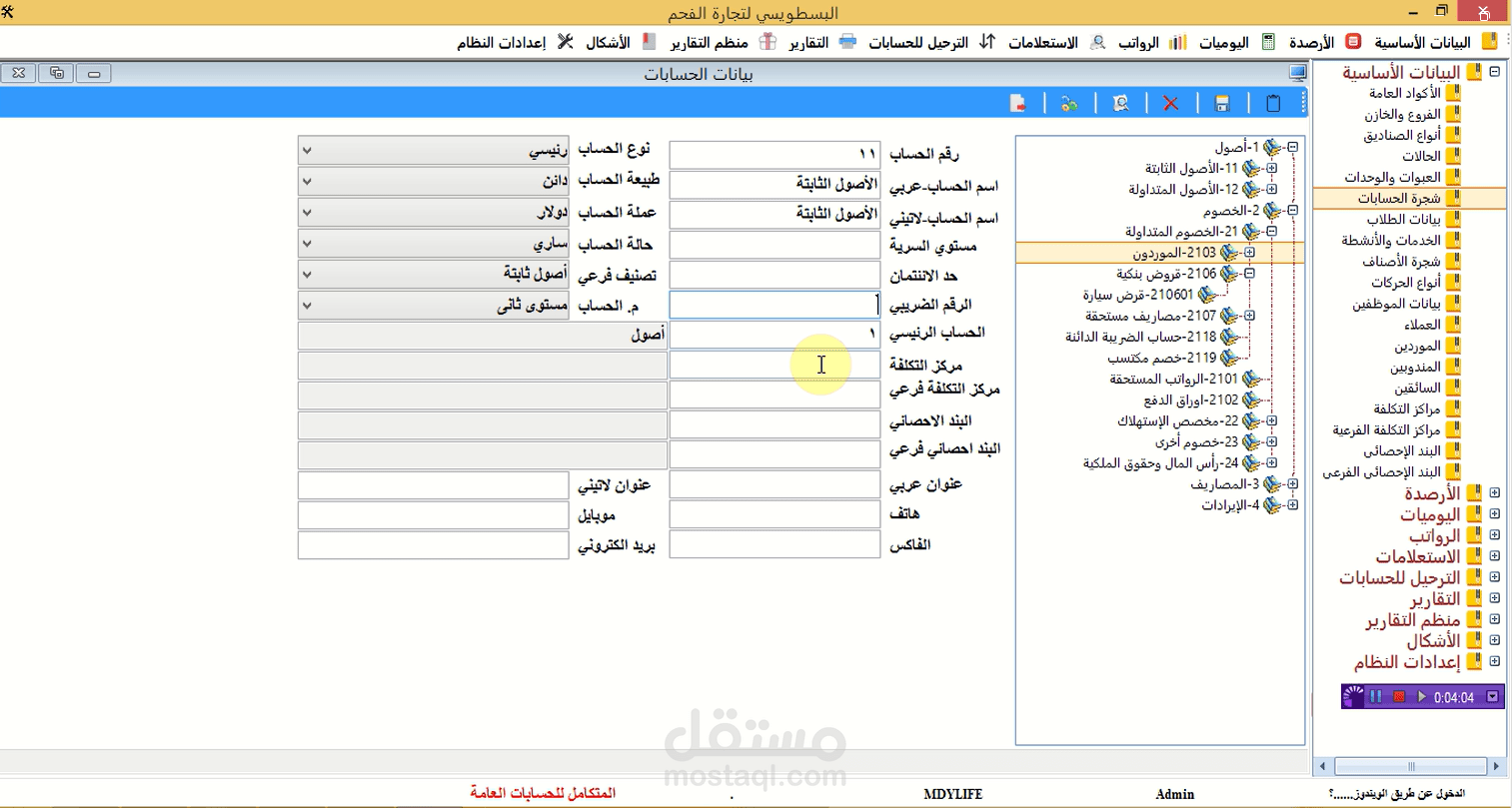Open مراكز التكلفة in the sidebar
Image resolution: width=1512 pixels, height=808 pixels.
tap(1407, 408)
